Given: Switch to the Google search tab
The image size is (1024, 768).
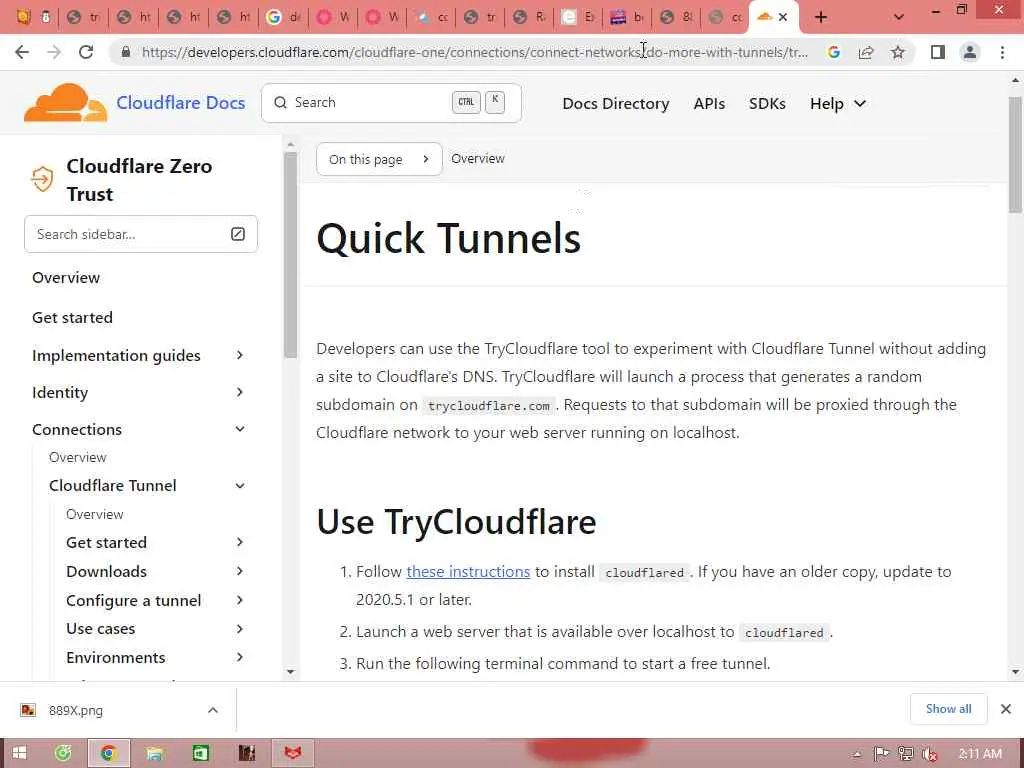Looking at the screenshot, I should (x=283, y=17).
